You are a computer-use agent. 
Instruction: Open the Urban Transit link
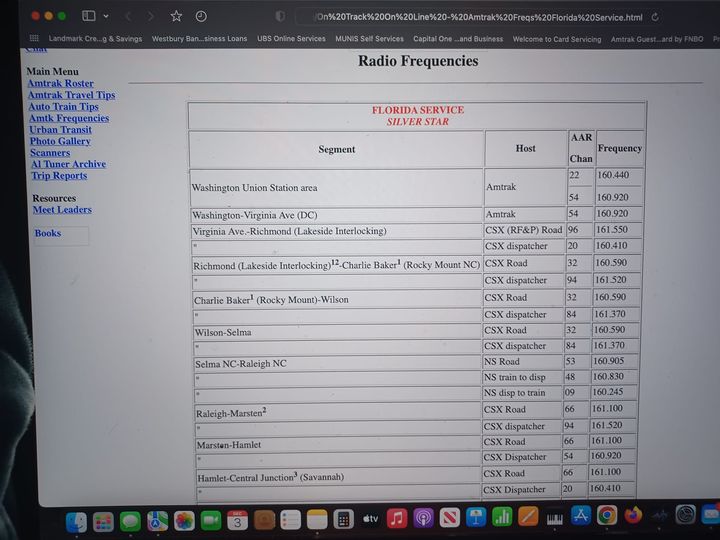point(61,129)
